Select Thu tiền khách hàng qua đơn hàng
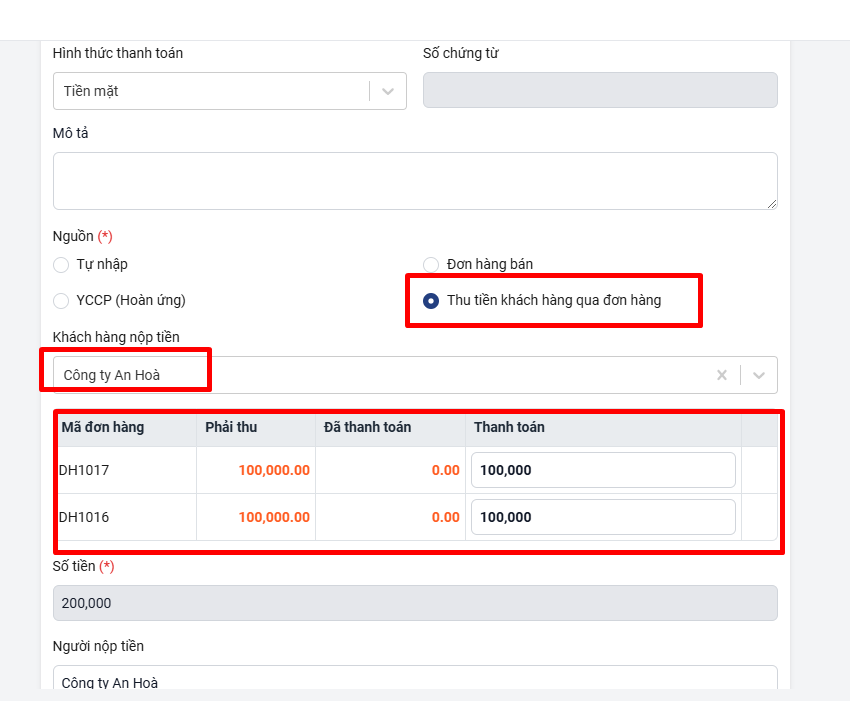850x701 pixels. point(431,301)
